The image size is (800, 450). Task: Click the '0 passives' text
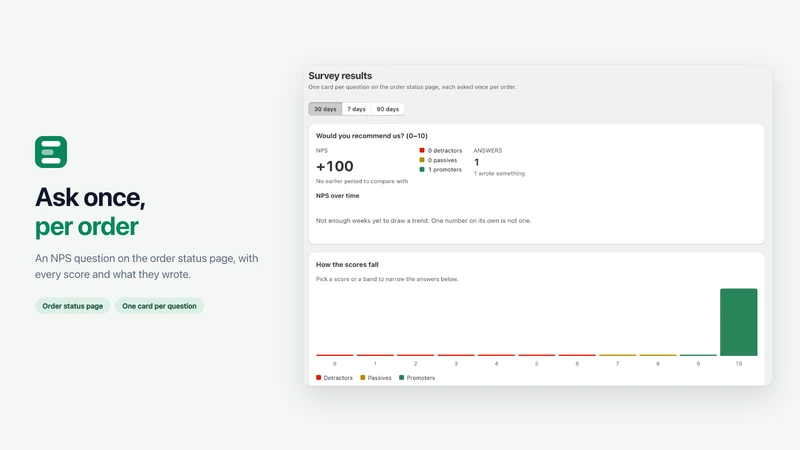(442, 160)
